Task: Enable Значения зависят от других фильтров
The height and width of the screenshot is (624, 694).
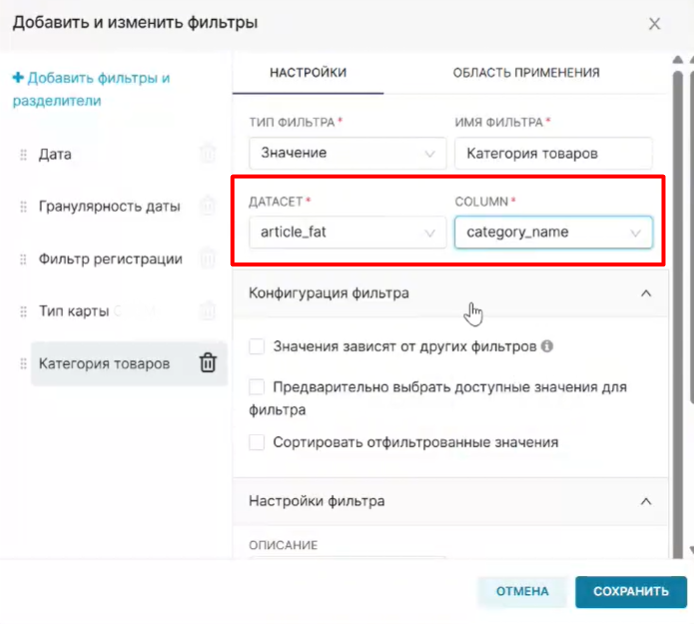Action: pos(257,347)
